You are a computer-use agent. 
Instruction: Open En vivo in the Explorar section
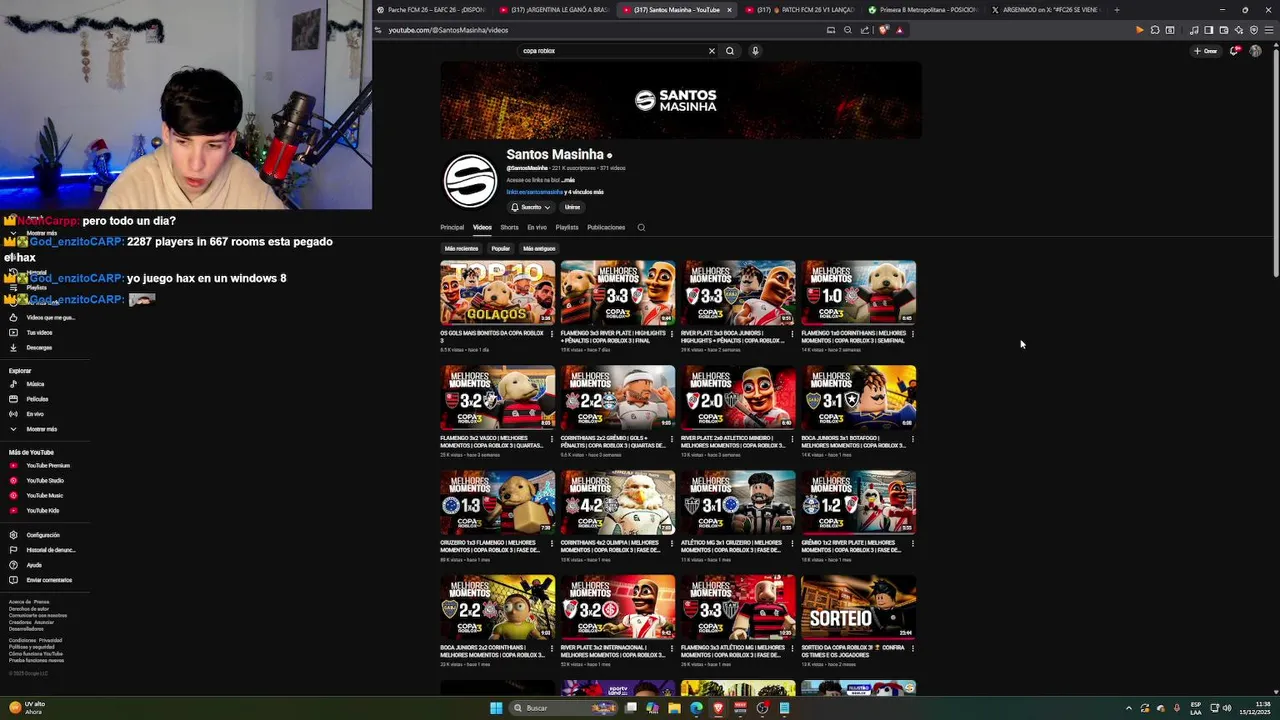(35, 414)
